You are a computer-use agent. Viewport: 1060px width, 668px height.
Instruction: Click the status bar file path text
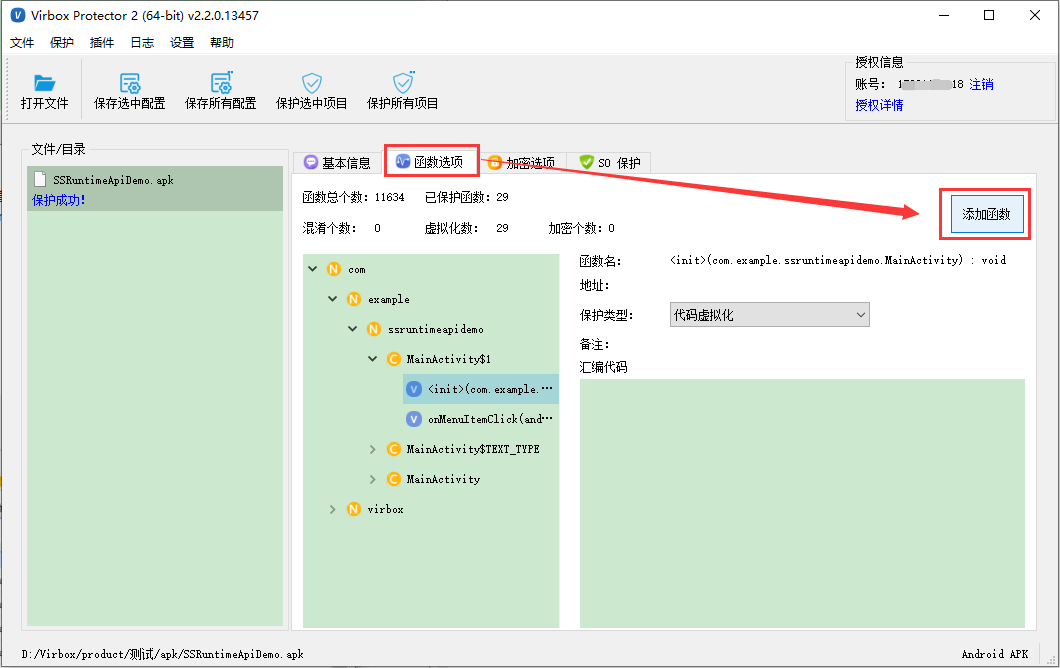click(x=162, y=654)
